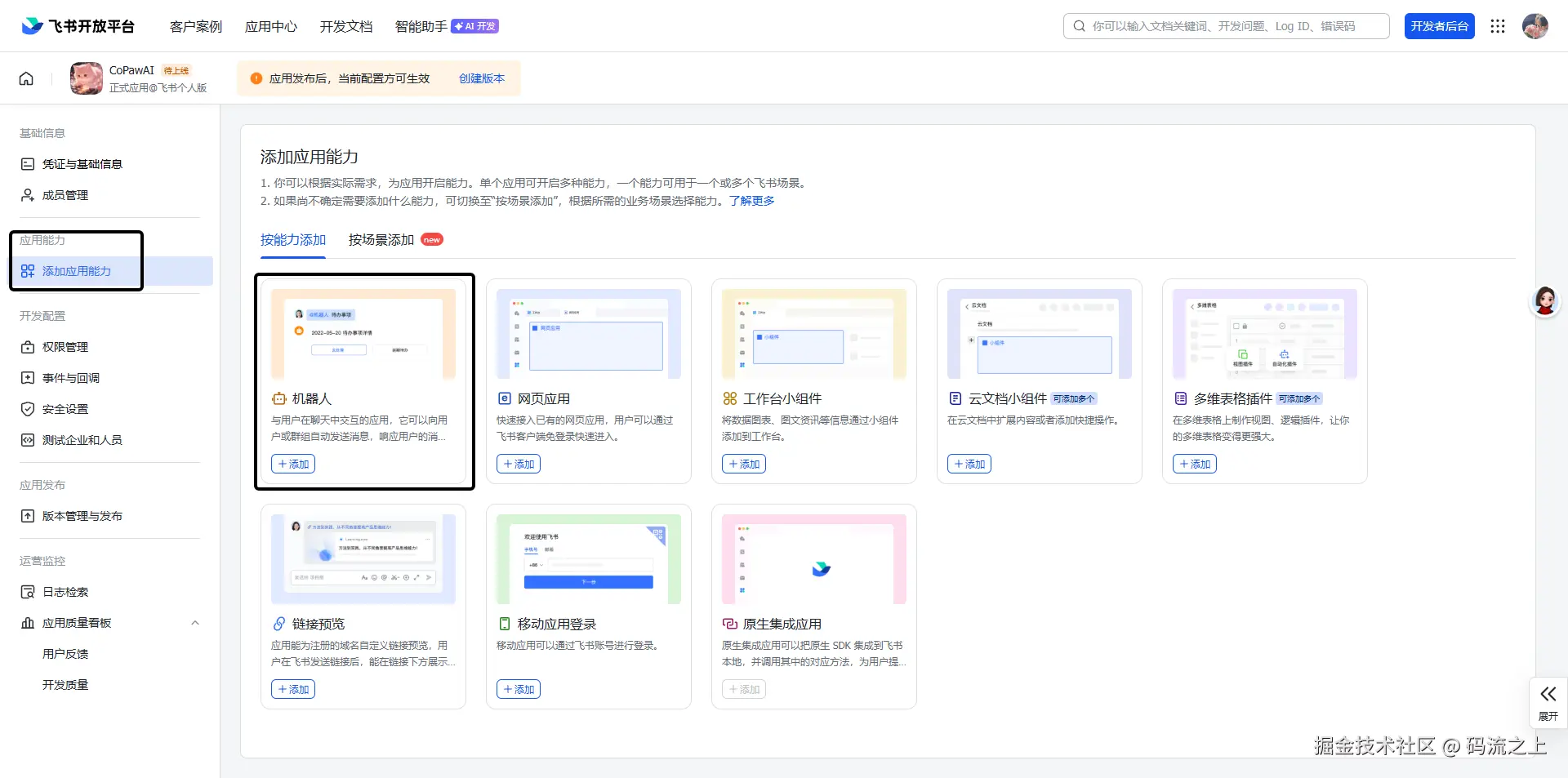1568x778 pixels.
Task: Click the orange warning icon in the notice
Action: [256, 78]
